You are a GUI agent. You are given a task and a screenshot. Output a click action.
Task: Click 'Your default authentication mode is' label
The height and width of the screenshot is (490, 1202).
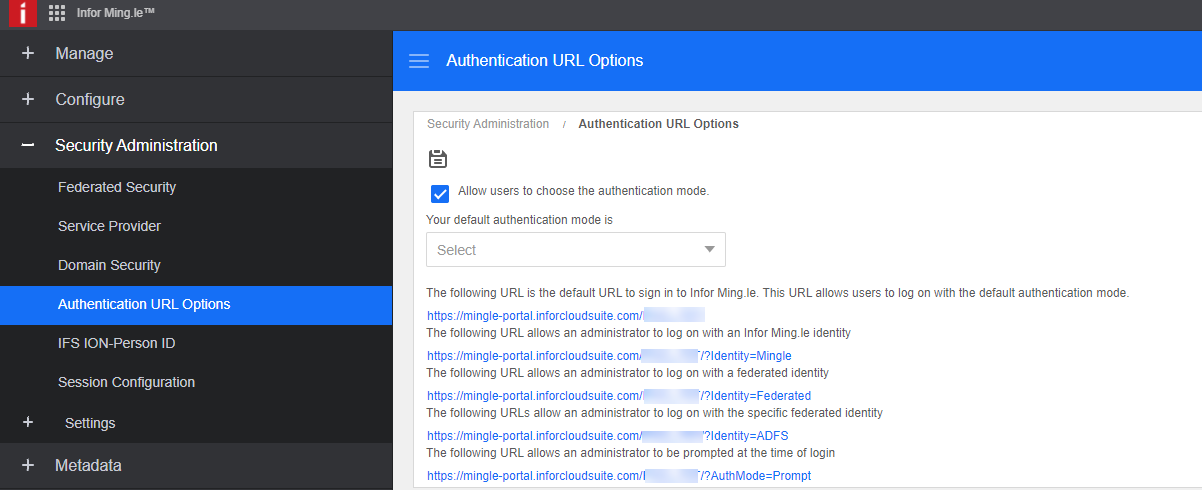click(519, 218)
